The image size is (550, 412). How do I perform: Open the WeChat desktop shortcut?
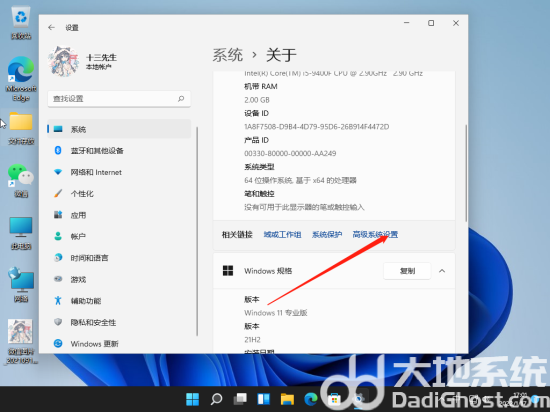click(x=21, y=180)
